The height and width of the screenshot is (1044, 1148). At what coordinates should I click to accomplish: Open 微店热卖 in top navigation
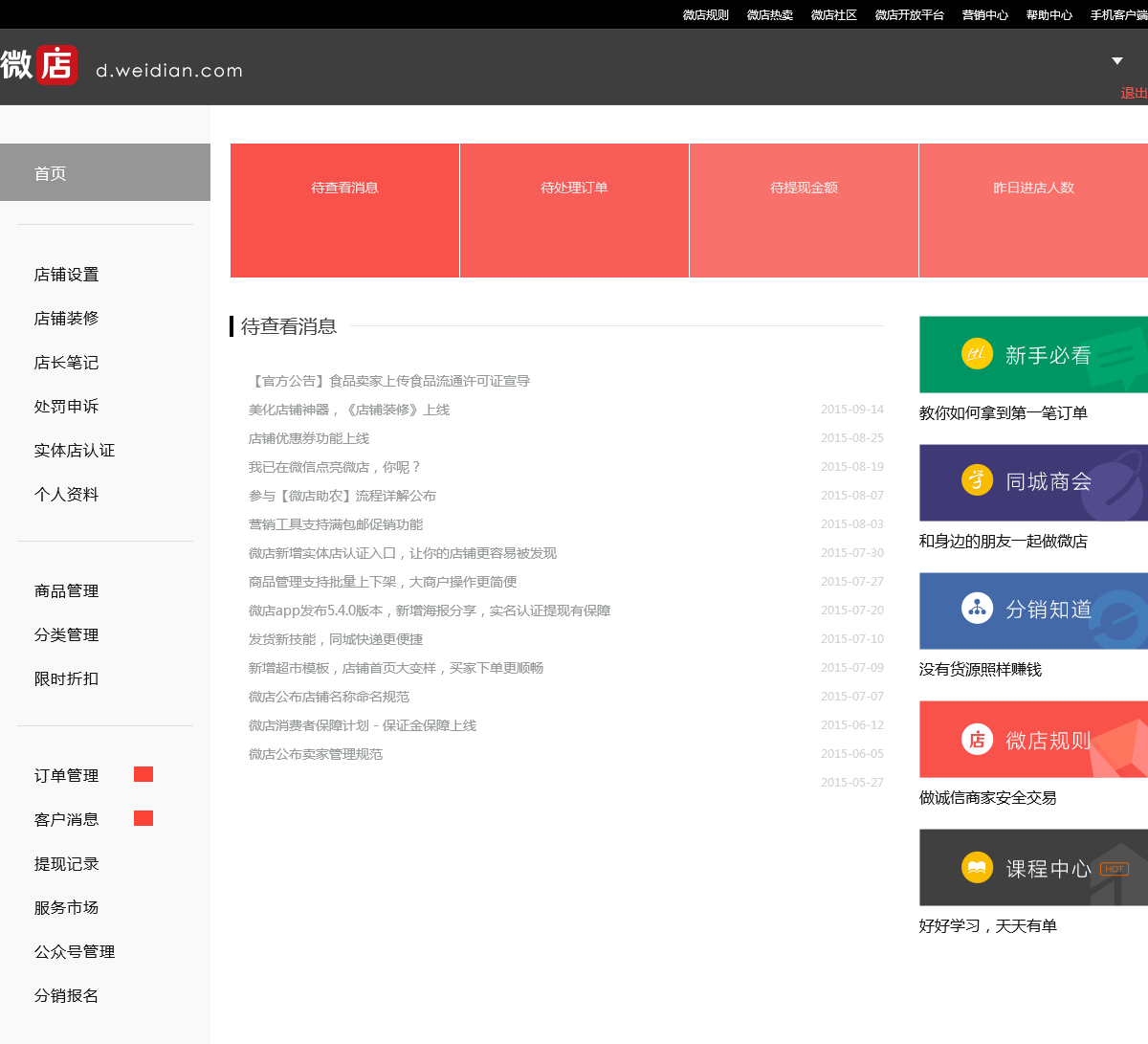770,14
